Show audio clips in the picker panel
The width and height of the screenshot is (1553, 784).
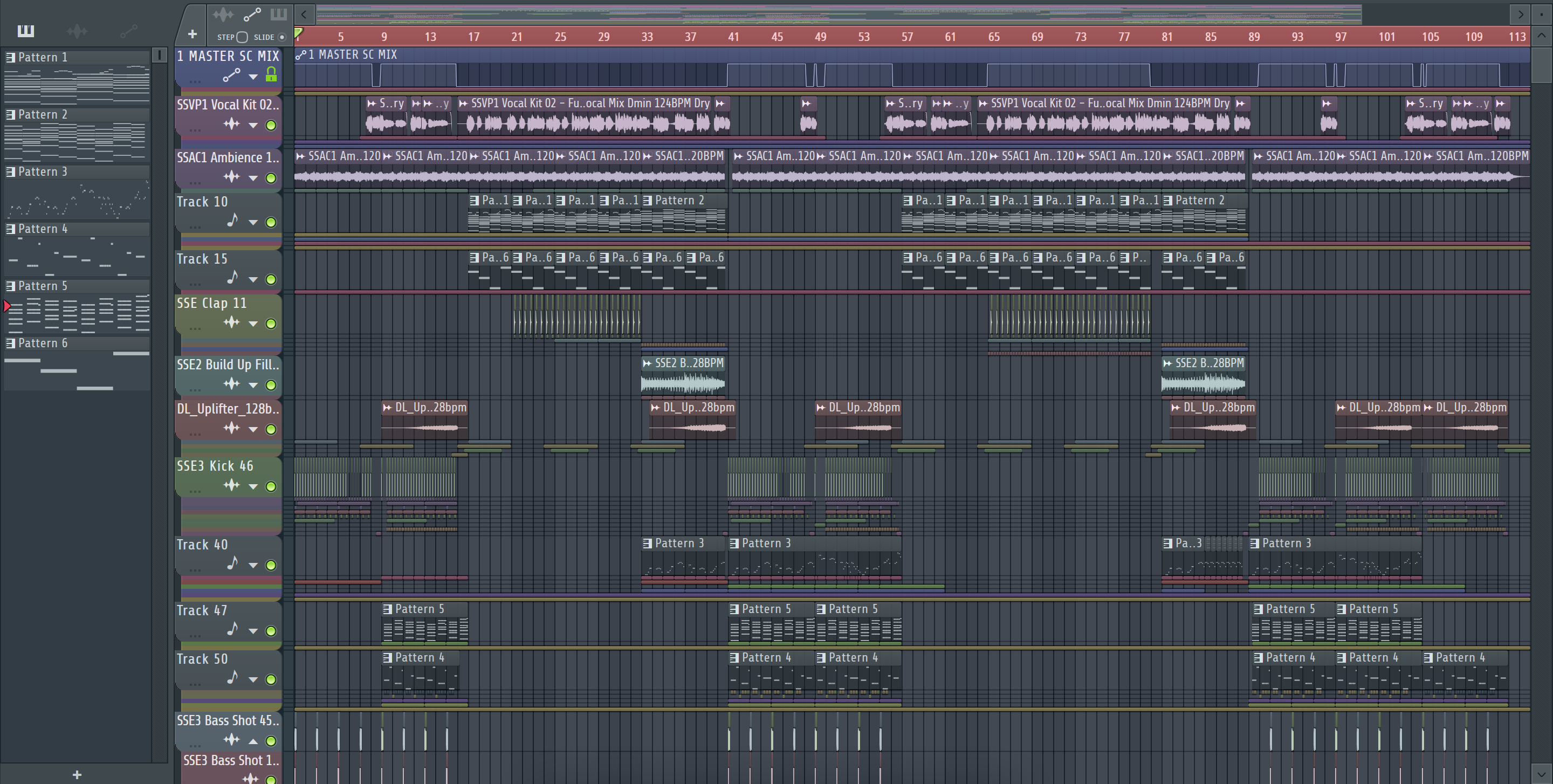77,31
